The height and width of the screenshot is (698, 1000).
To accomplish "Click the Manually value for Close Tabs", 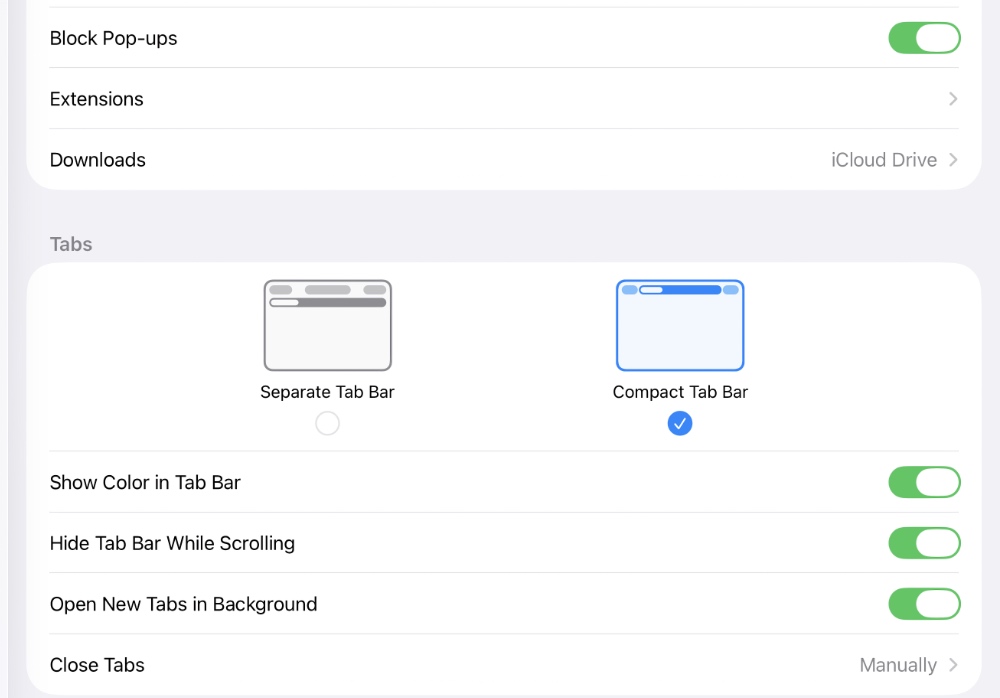I will click(x=897, y=665).
